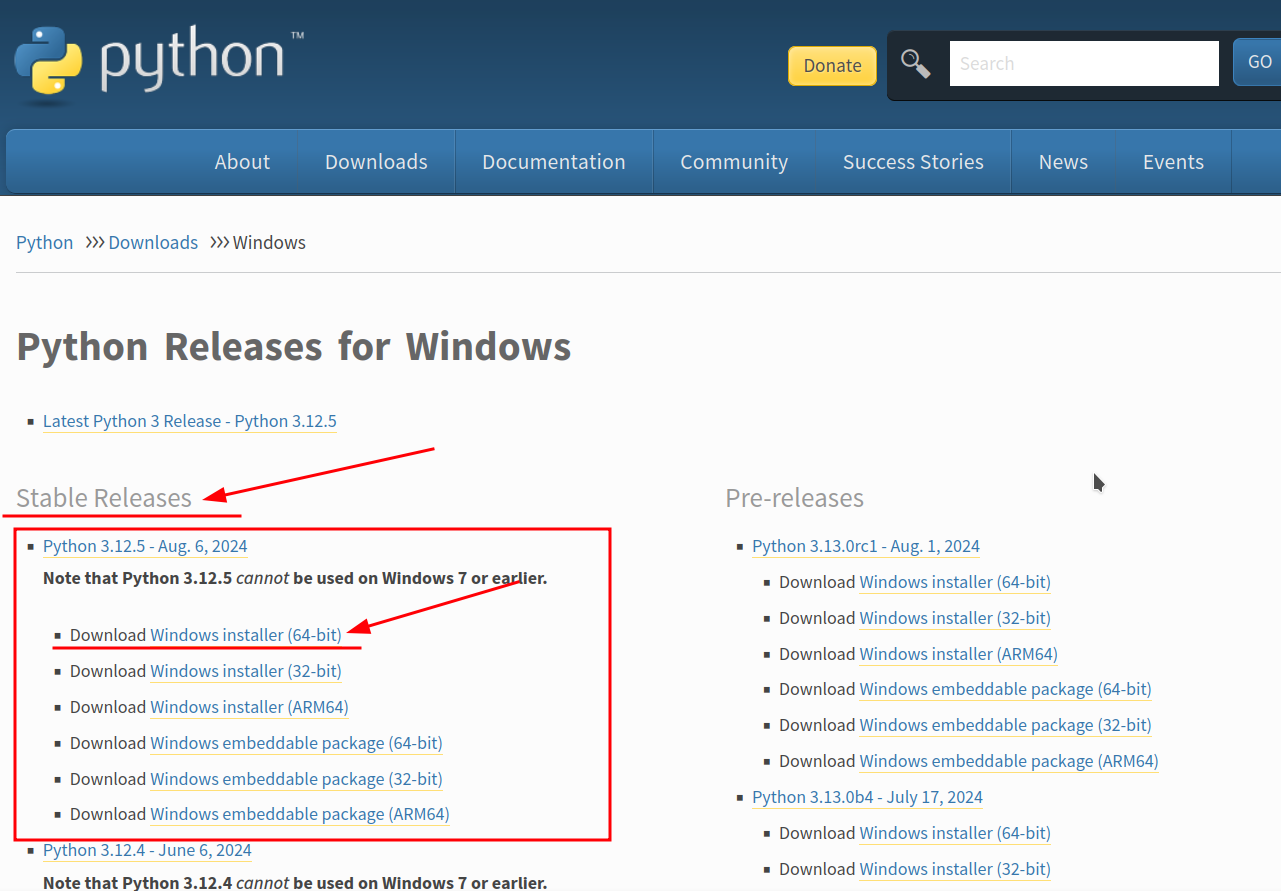The image size is (1281, 891).
Task: Open Python 3.13.0rc1 - Aug. 1, 2024 release
Action: pyautogui.click(x=866, y=546)
